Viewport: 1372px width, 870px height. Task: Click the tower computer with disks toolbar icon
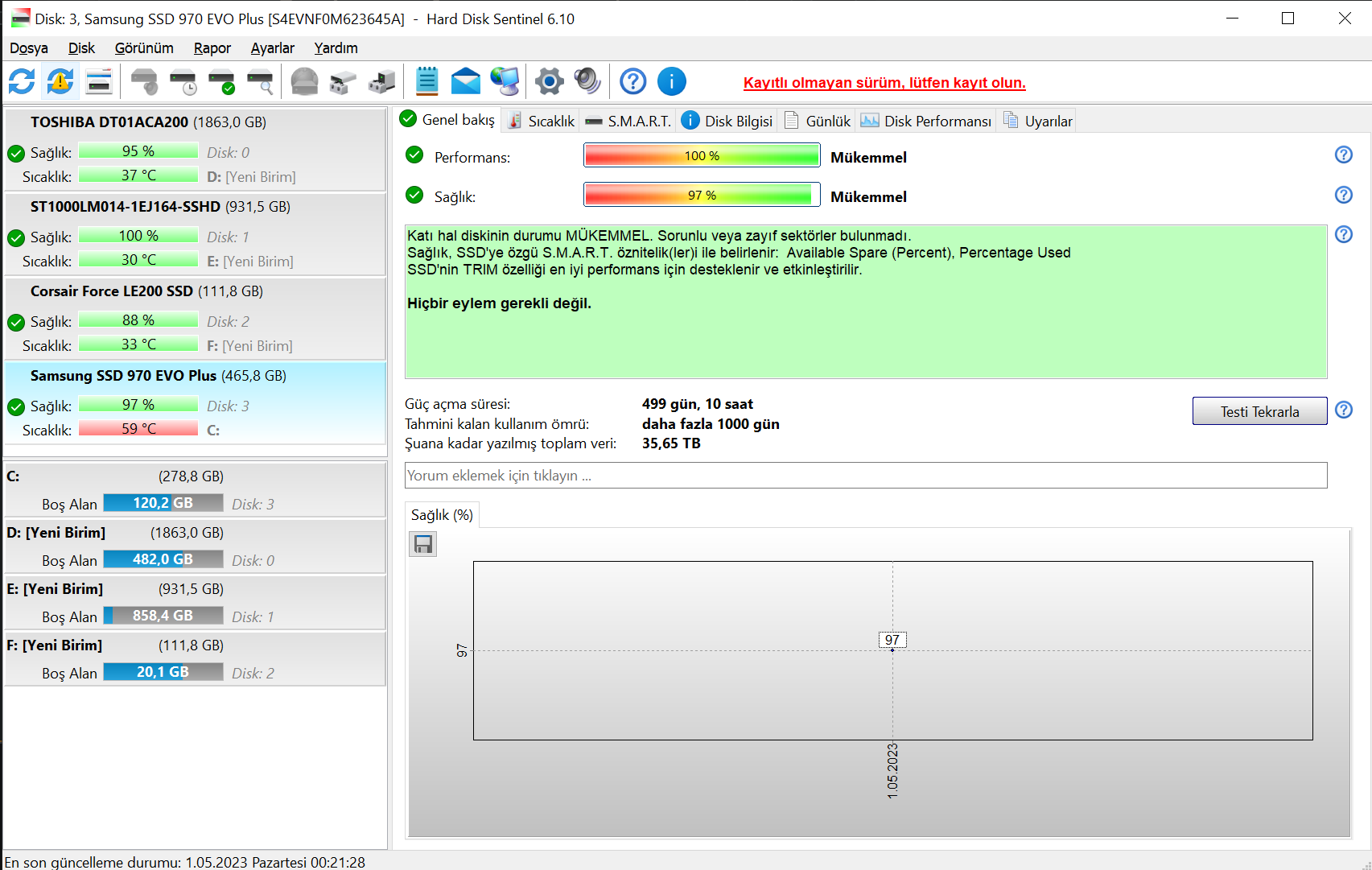381,81
